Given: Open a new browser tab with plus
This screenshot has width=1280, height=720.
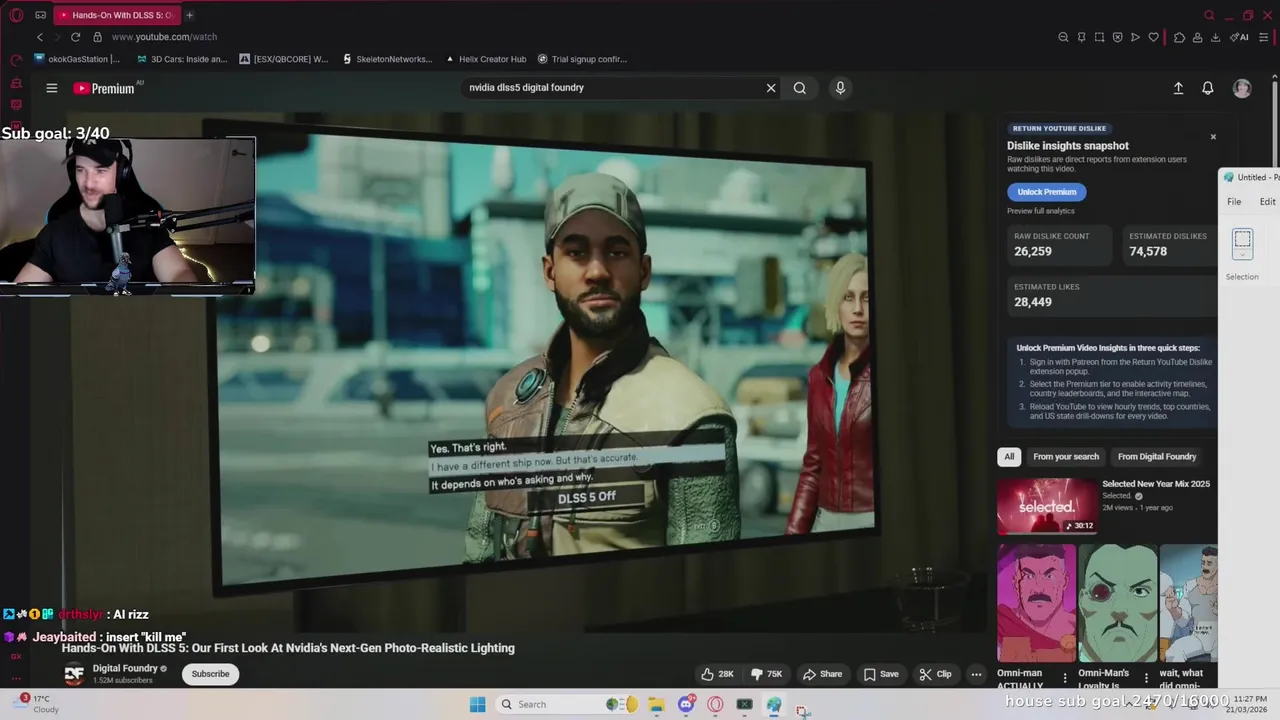Looking at the screenshot, I should [x=189, y=15].
